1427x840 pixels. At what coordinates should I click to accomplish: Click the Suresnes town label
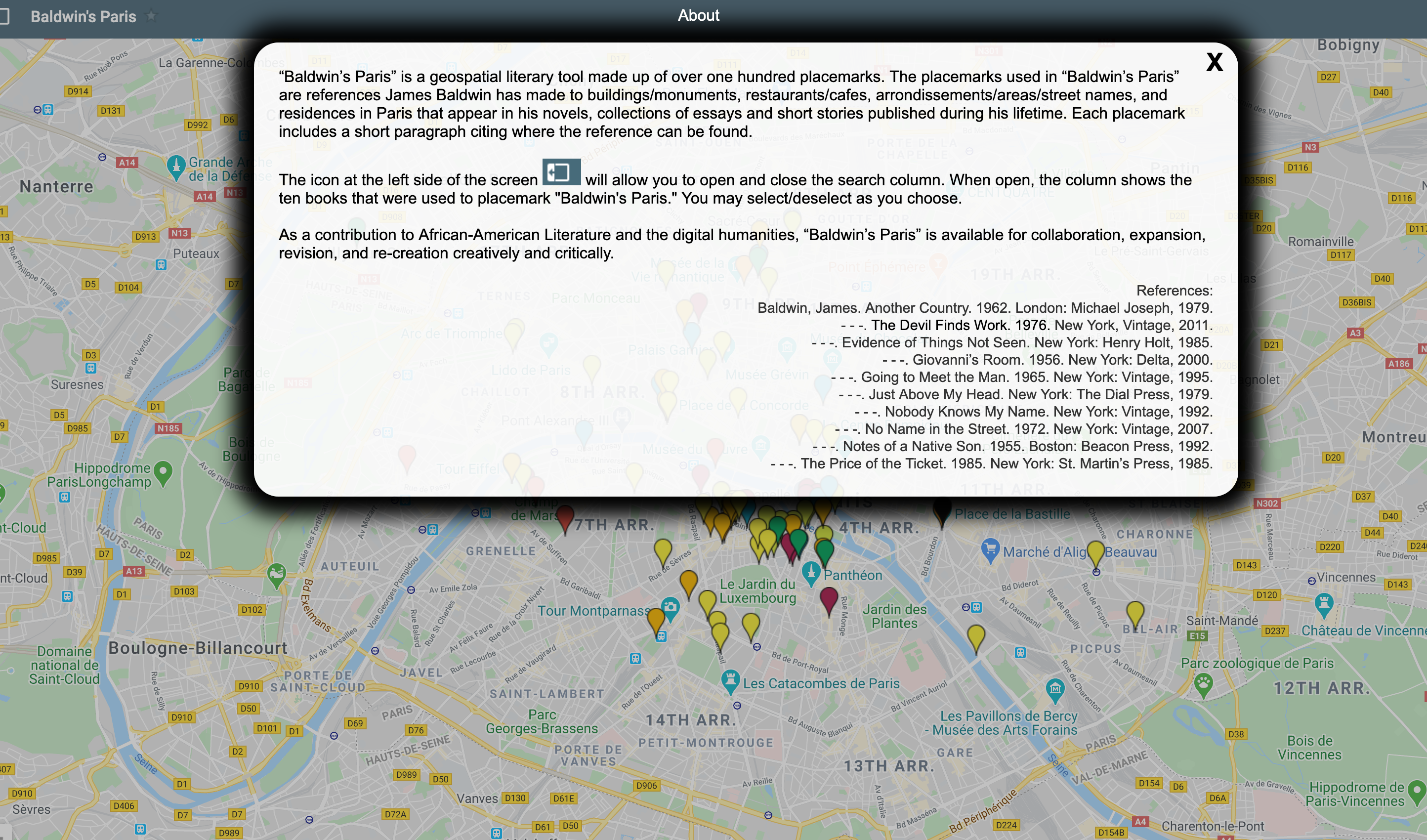[77, 384]
